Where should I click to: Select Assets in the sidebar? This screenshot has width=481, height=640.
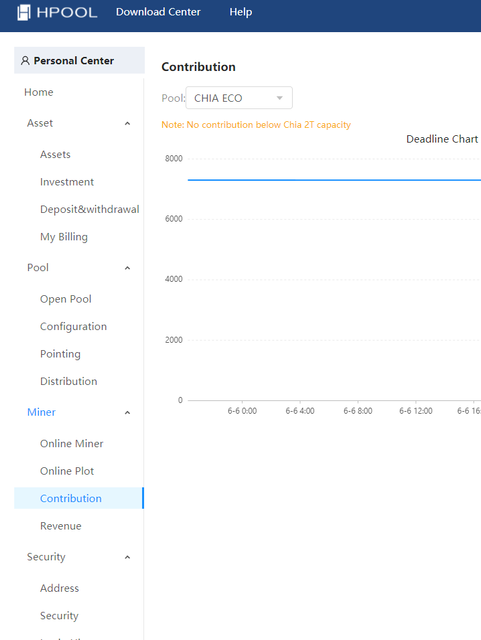55,154
